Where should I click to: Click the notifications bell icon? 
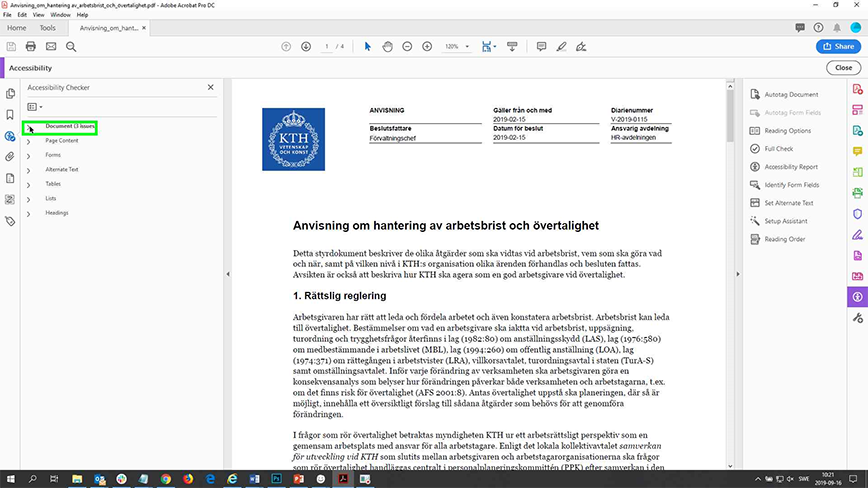tap(837, 28)
